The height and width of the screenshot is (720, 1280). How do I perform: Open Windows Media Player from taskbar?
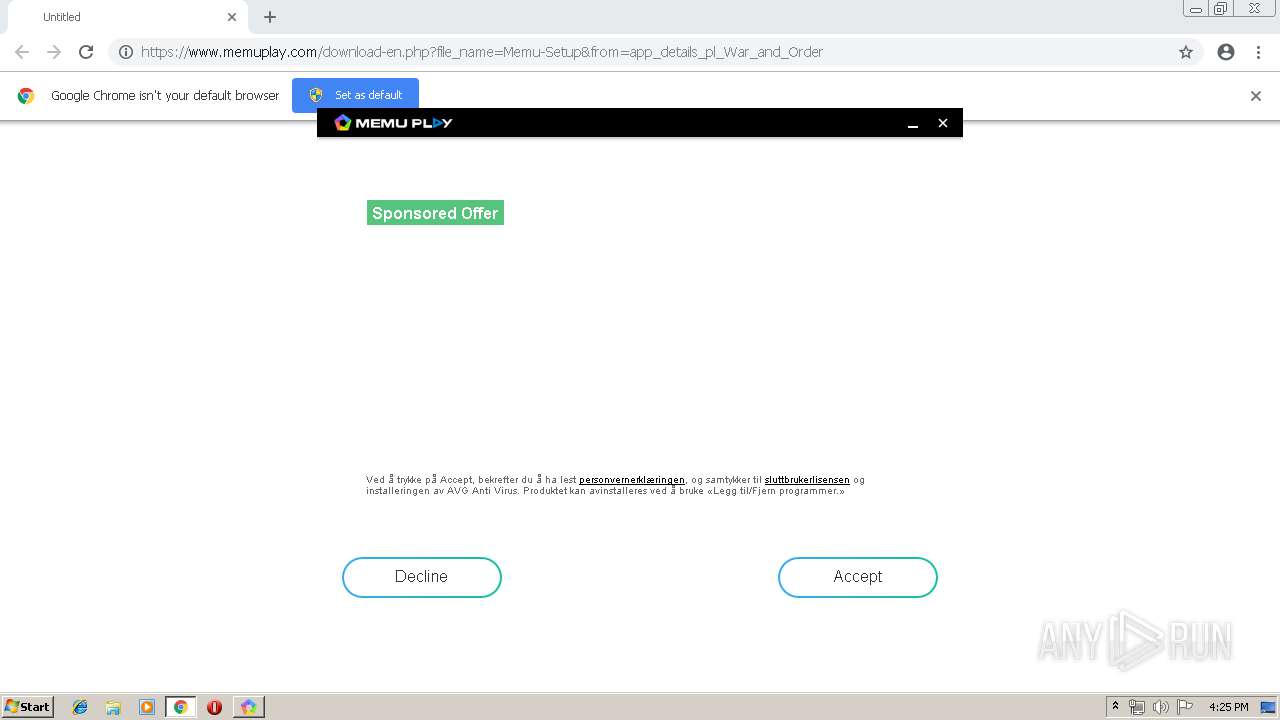147,707
